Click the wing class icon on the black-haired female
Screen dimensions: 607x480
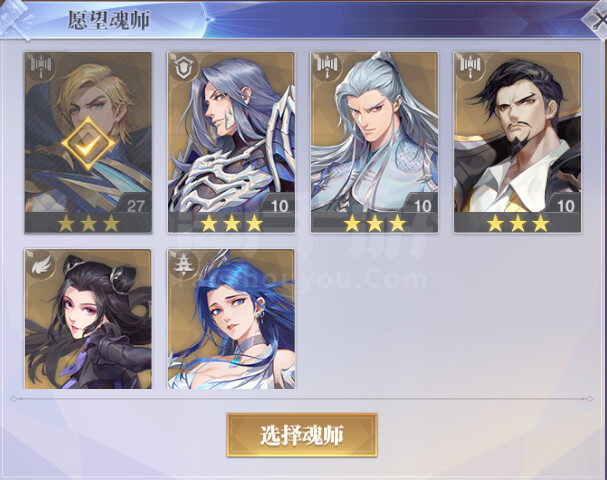pyautogui.click(x=41, y=265)
